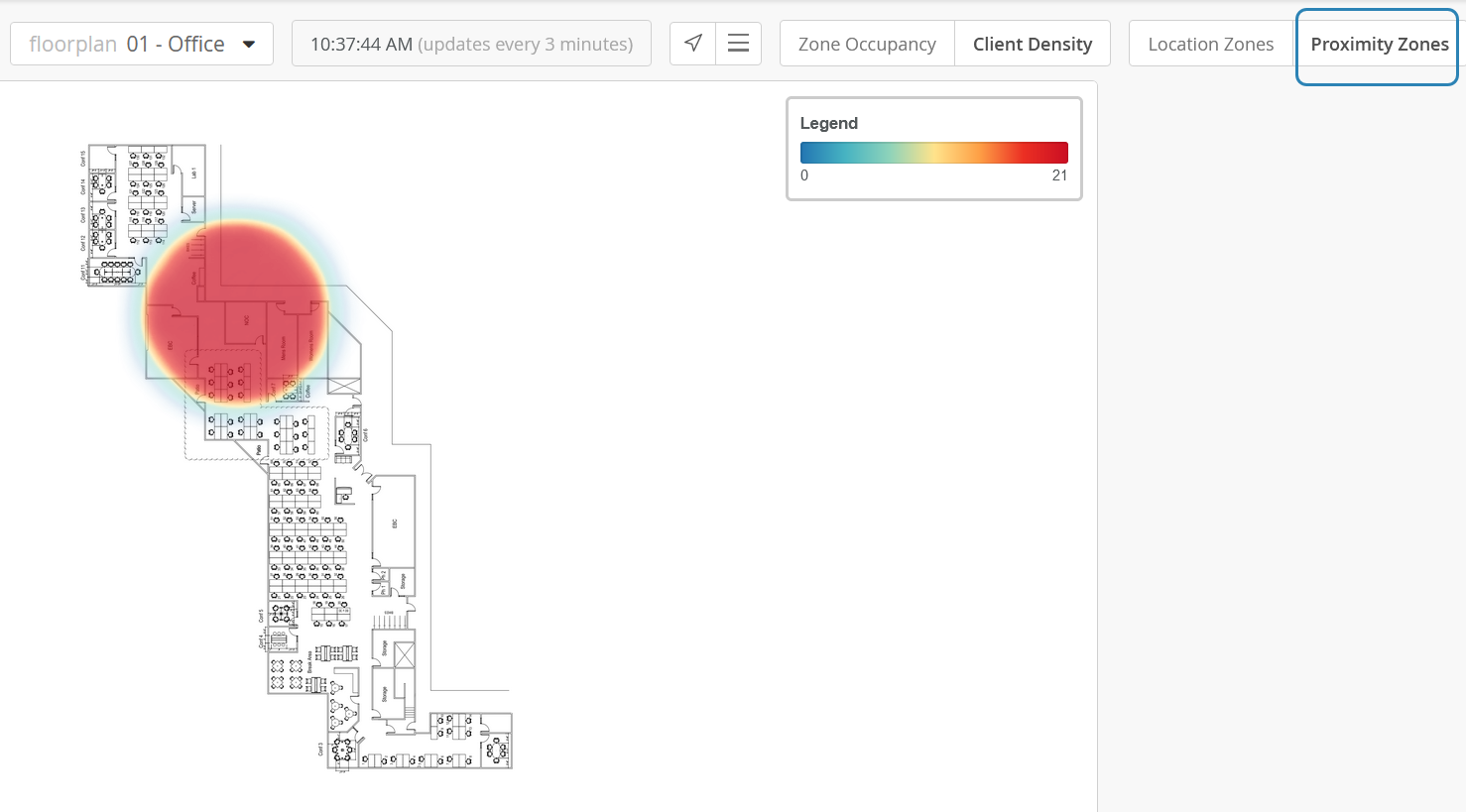Select the Client Density view
1466x812 pixels.
click(1032, 45)
